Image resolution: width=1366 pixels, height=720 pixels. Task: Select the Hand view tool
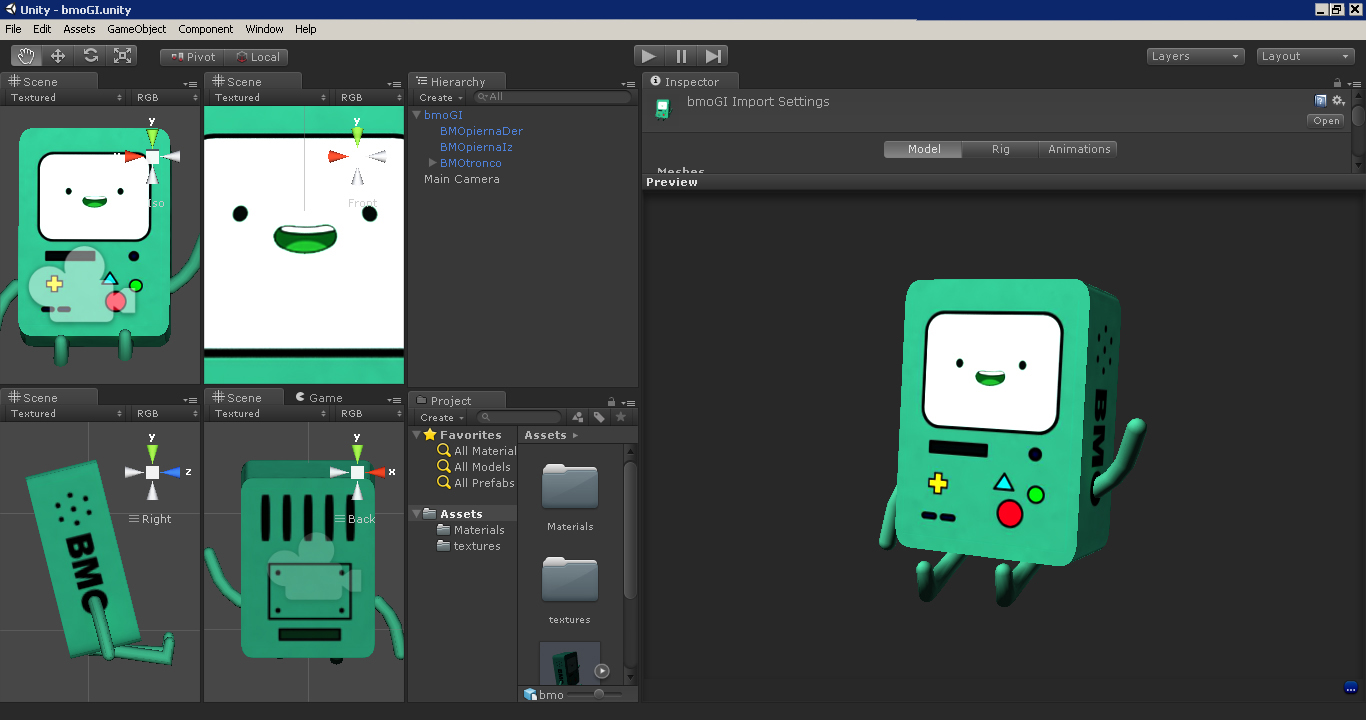click(26, 56)
